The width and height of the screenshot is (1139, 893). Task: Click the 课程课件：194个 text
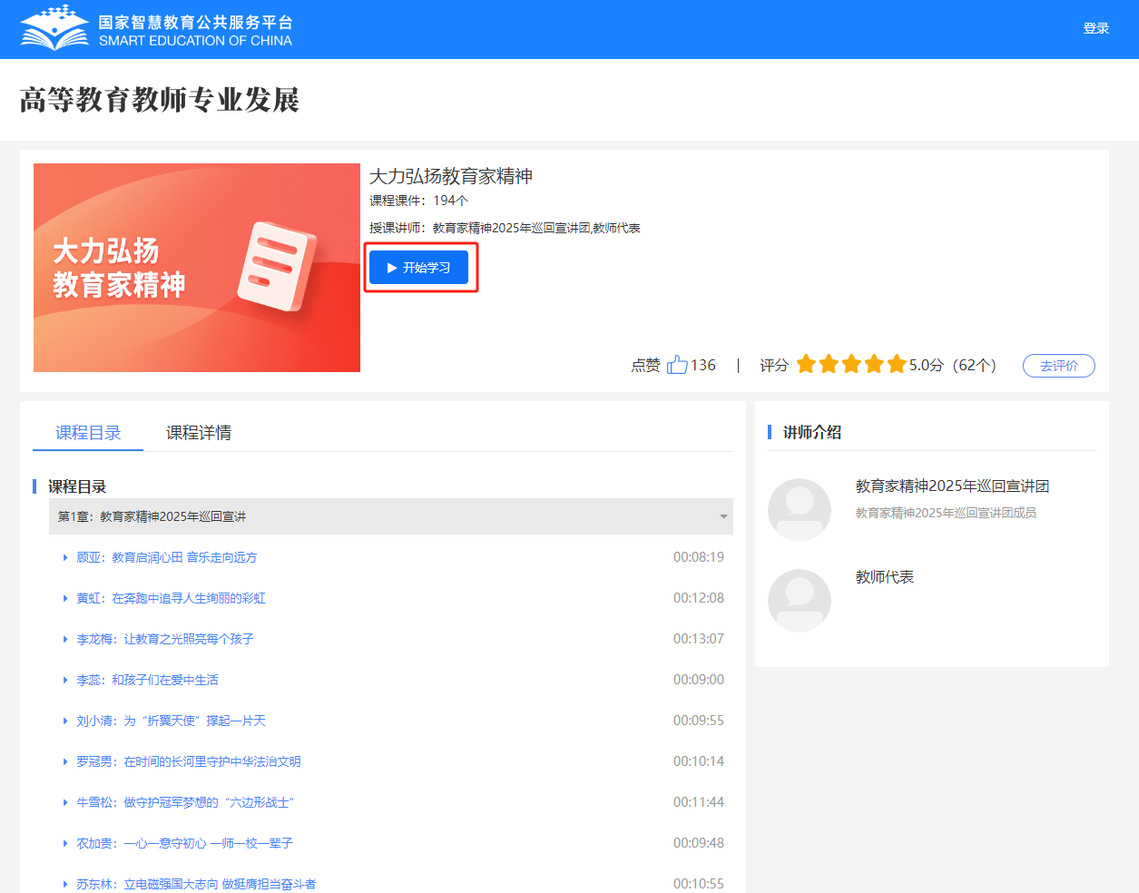(418, 201)
